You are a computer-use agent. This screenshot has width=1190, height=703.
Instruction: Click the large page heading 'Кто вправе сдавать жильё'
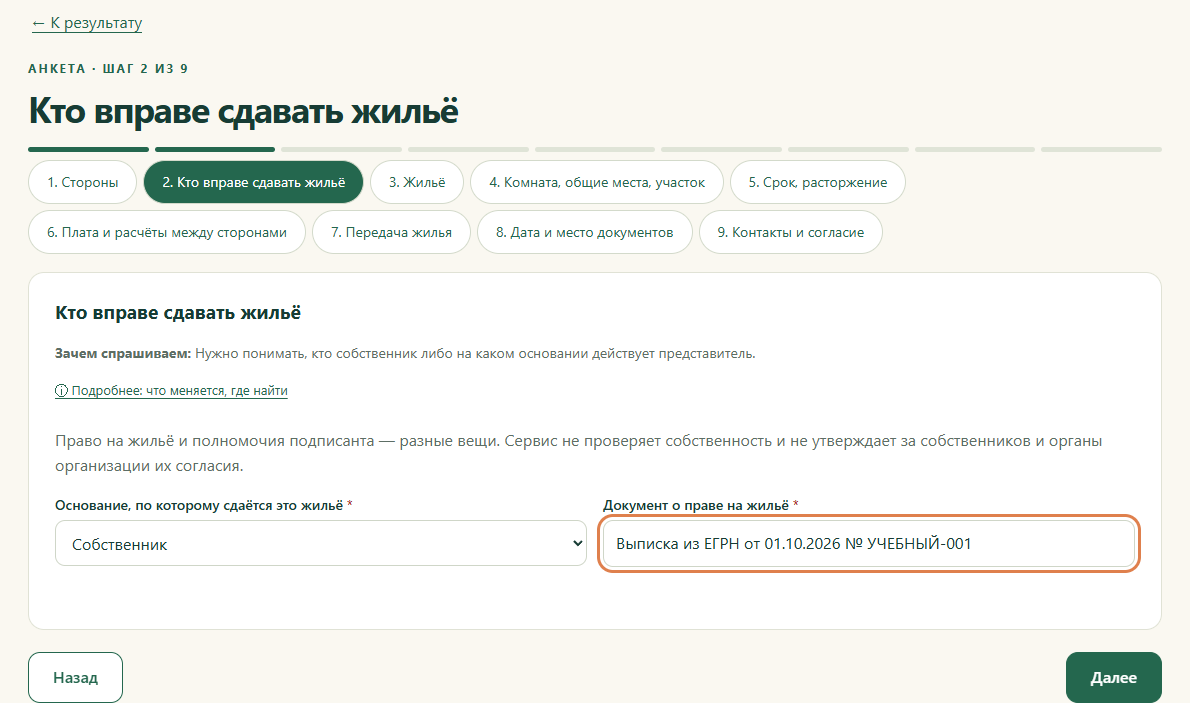tap(244, 111)
